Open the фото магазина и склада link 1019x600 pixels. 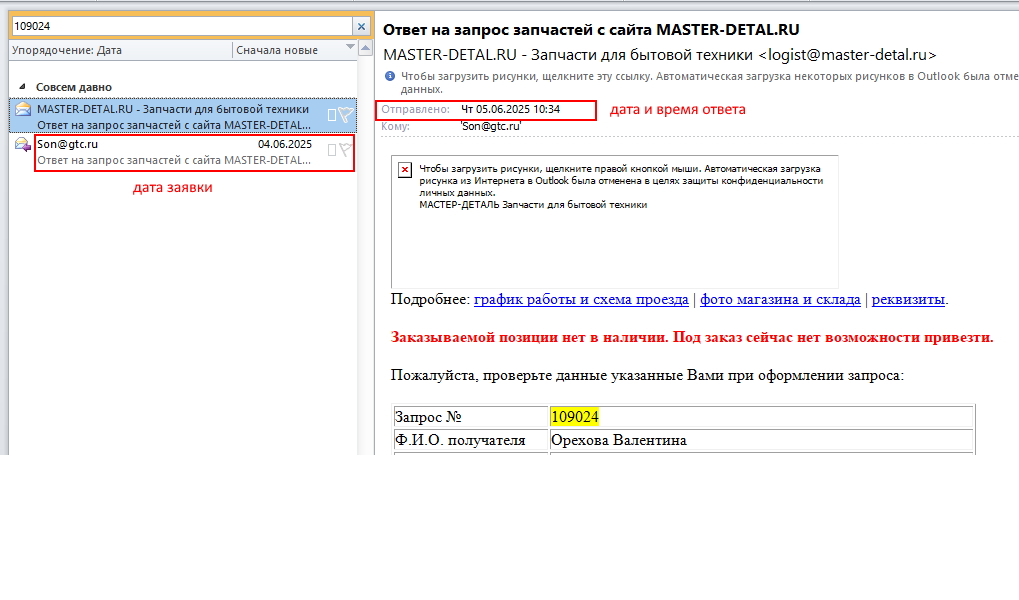tap(780, 300)
